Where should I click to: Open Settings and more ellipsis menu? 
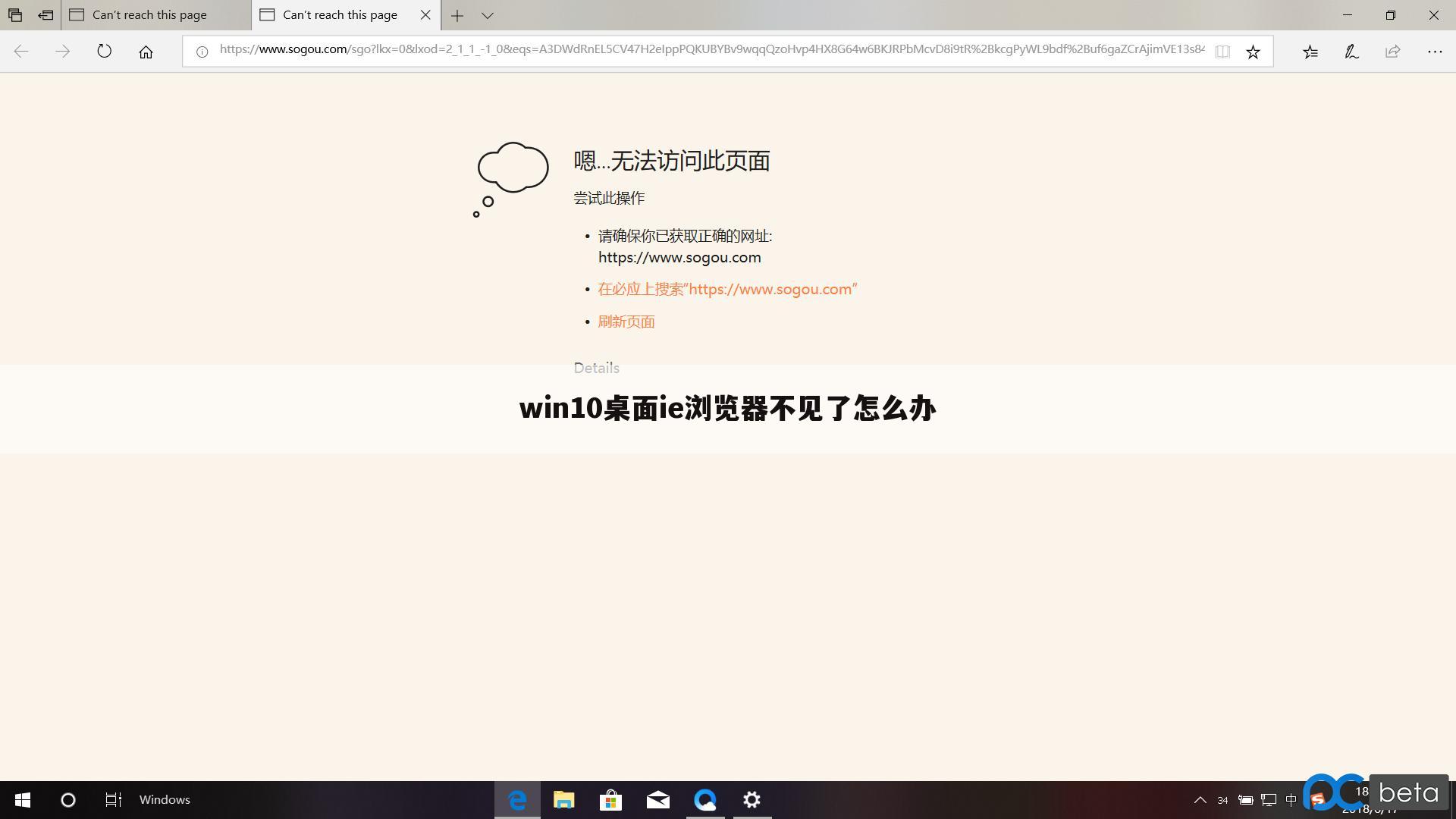tap(1435, 52)
